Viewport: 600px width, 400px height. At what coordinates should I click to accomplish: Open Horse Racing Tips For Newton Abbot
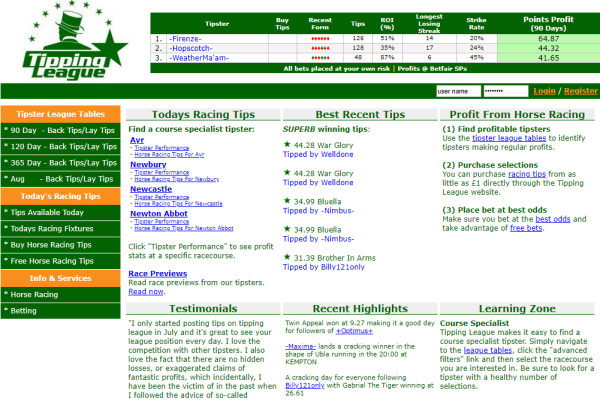[x=184, y=228]
